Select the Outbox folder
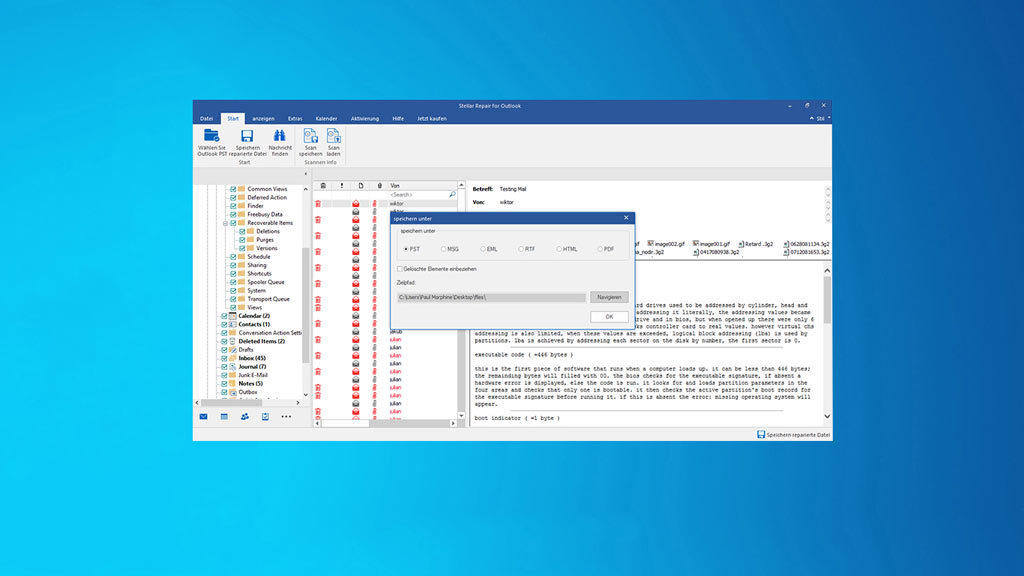Image resolution: width=1024 pixels, height=576 pixels. [248, 392]
